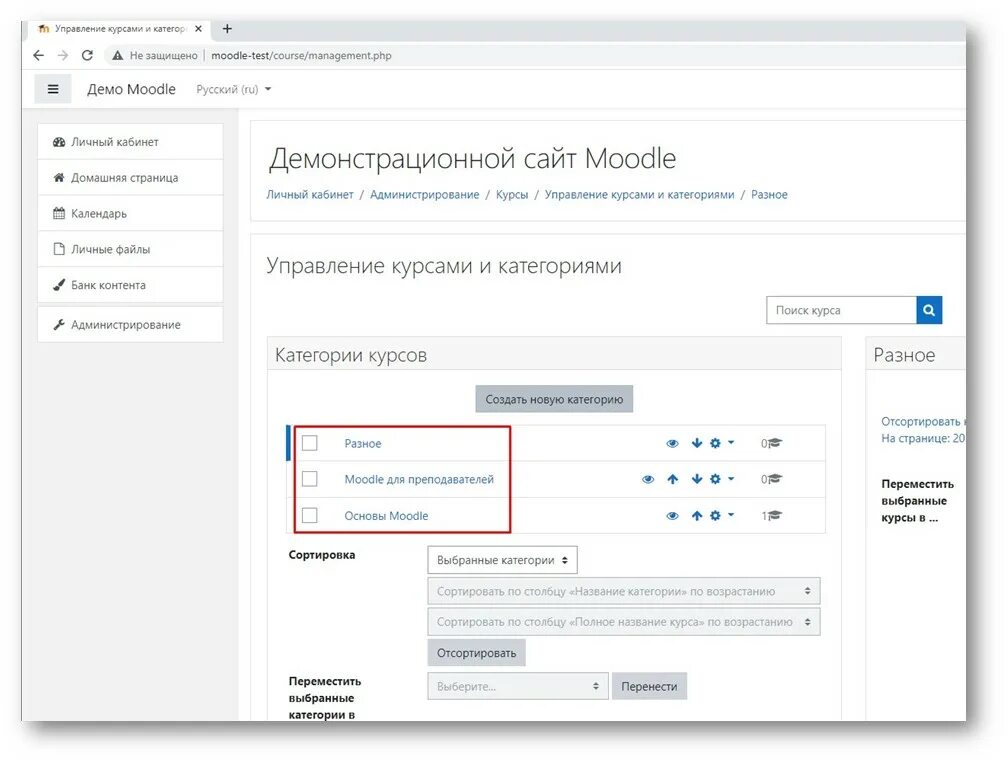Click Отсортировать link in Разное panel
The height and width of the screenshot is (763, 1008).
923,421
